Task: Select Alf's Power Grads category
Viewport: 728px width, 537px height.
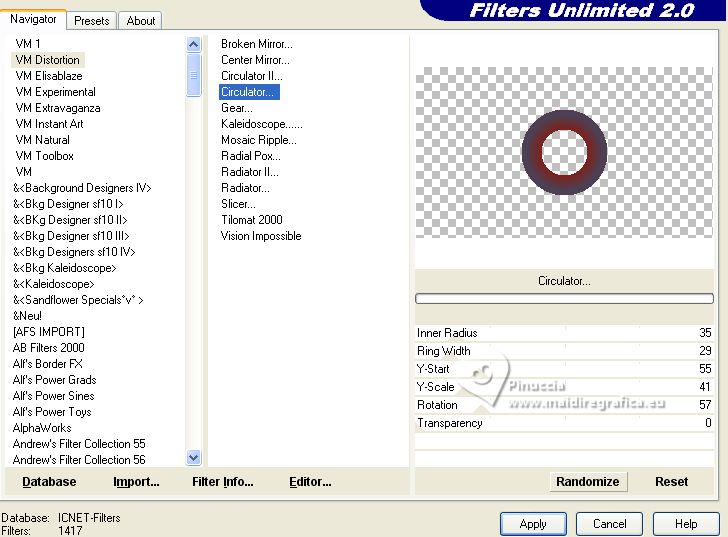Action: [x=54, y=380]
